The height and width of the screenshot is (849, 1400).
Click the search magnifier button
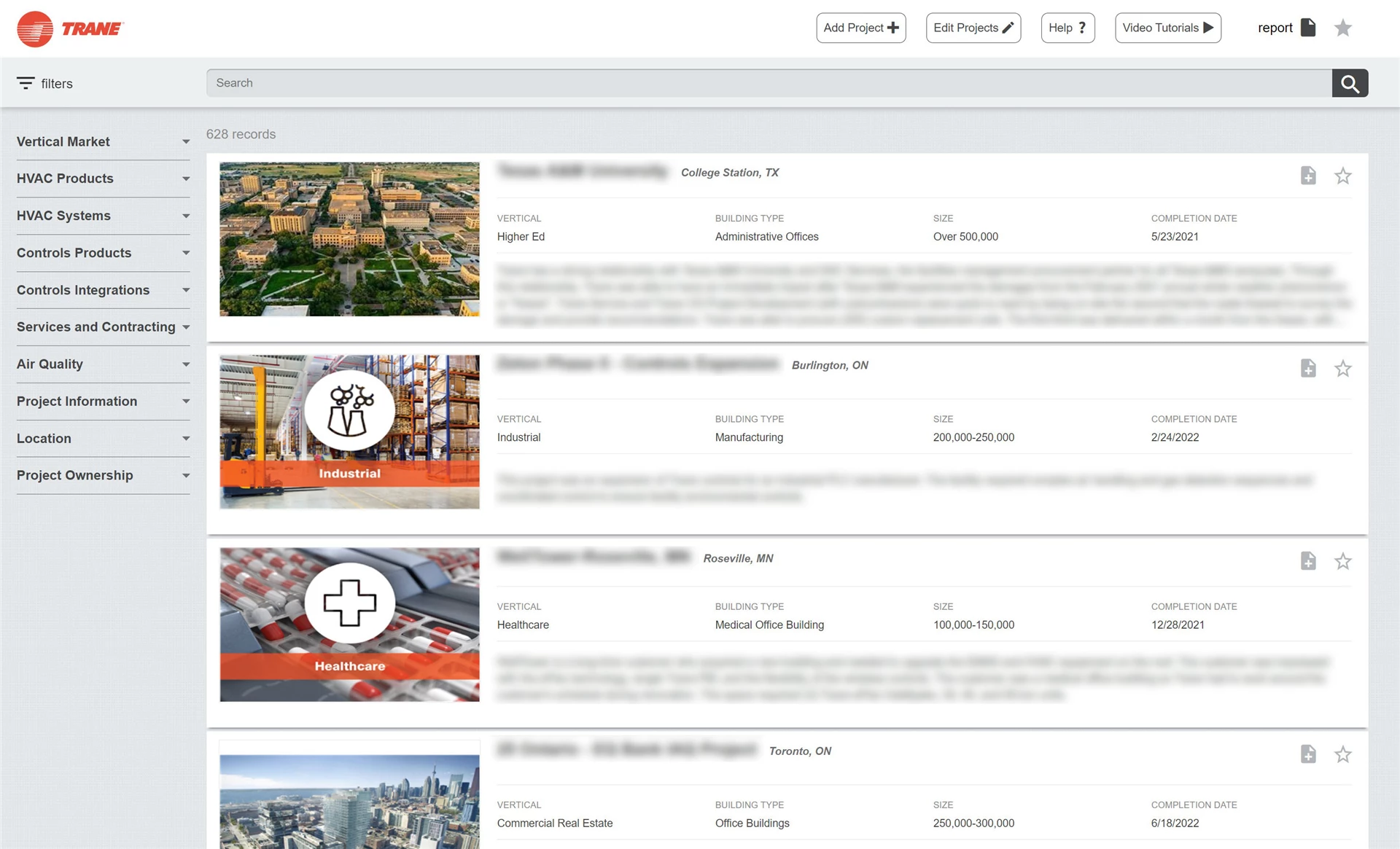(x=1350, y=83)
